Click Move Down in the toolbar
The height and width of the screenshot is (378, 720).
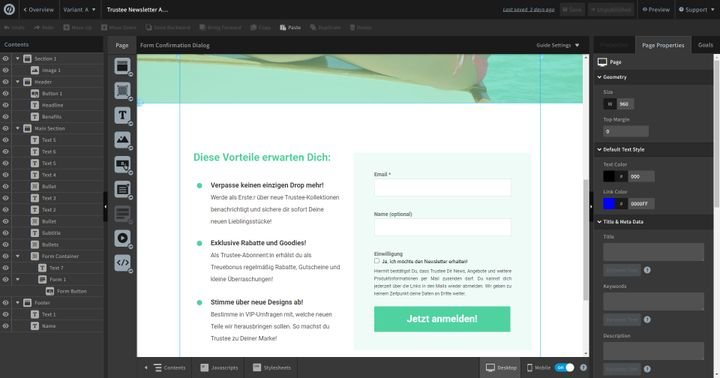[x=119, y=28]
